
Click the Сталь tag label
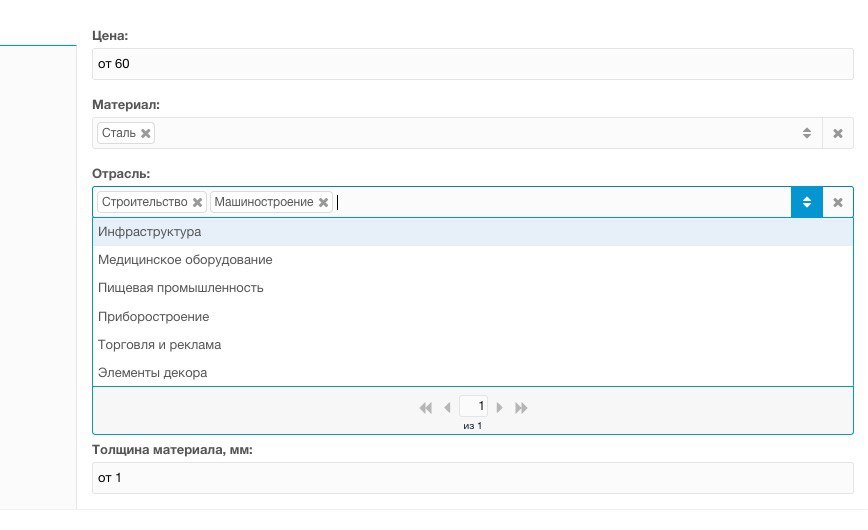point(118,133)
